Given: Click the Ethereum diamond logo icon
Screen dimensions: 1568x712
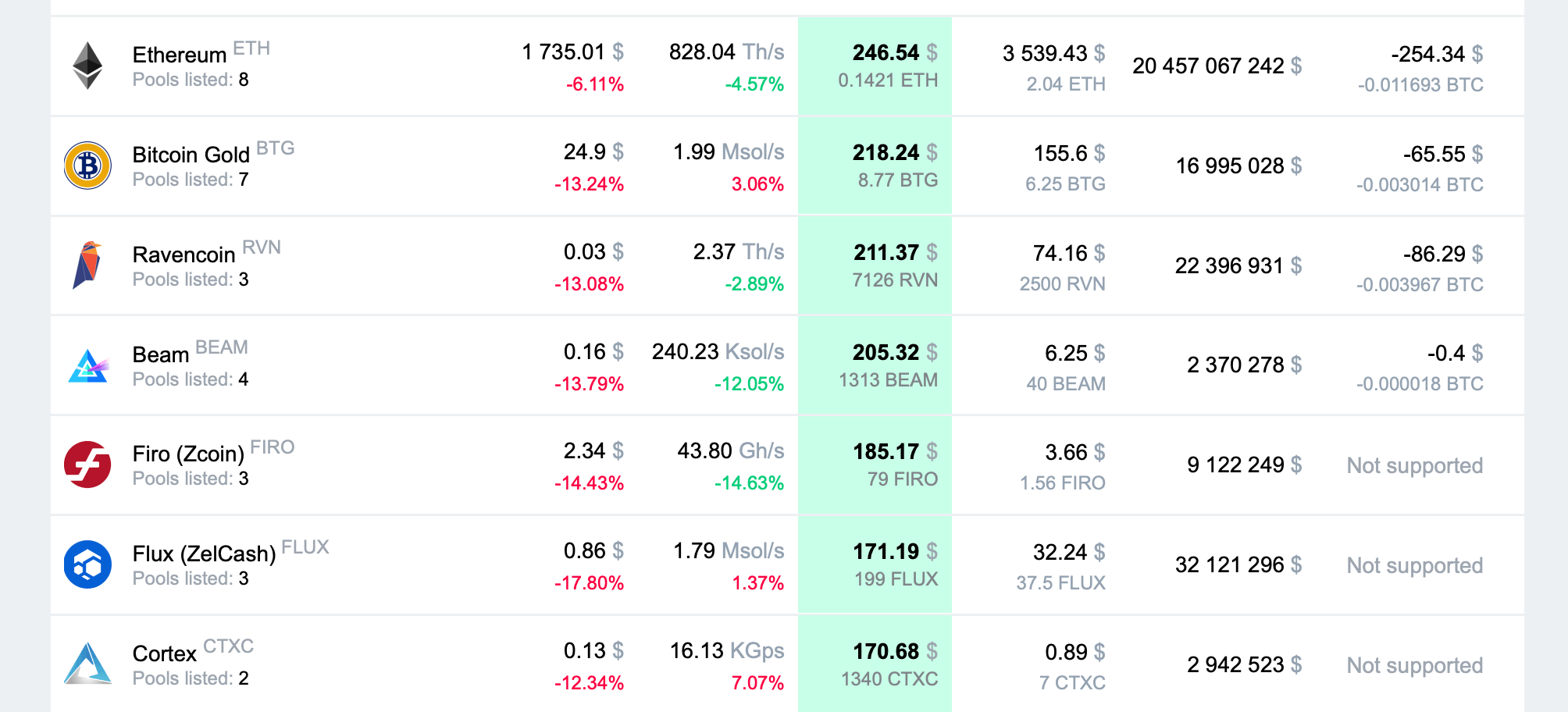Looking at the screenshot, I should click(87, 66).
